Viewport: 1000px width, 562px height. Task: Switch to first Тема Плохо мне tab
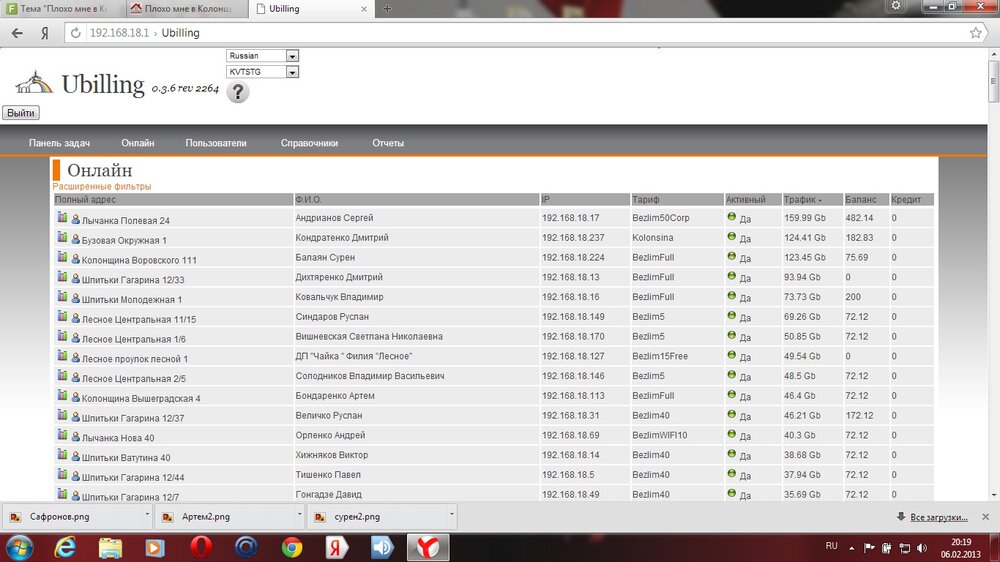tap(62, 9)
